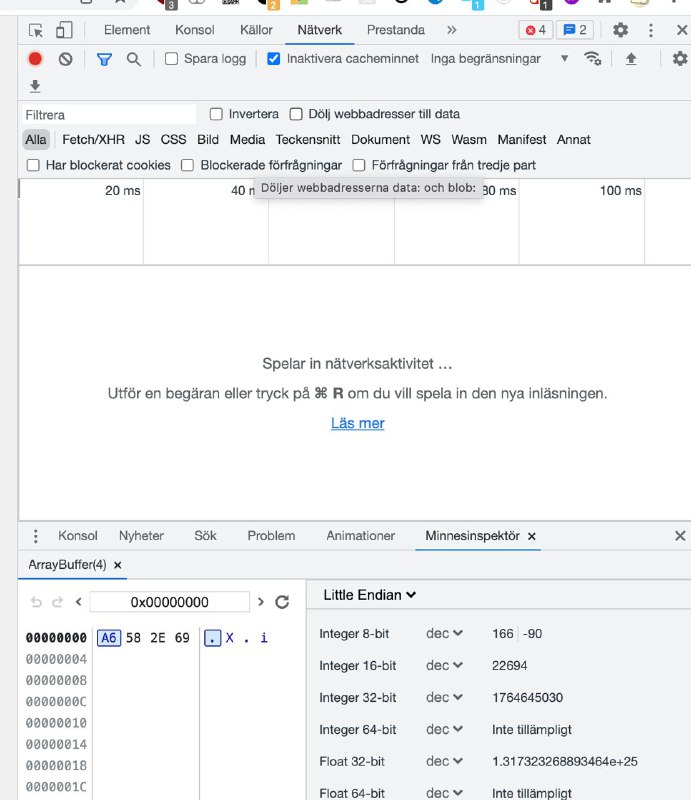This screenshot has height=800, width=691.
Task: Open the Animationer drawer tab
Action: tap(360, 536)
